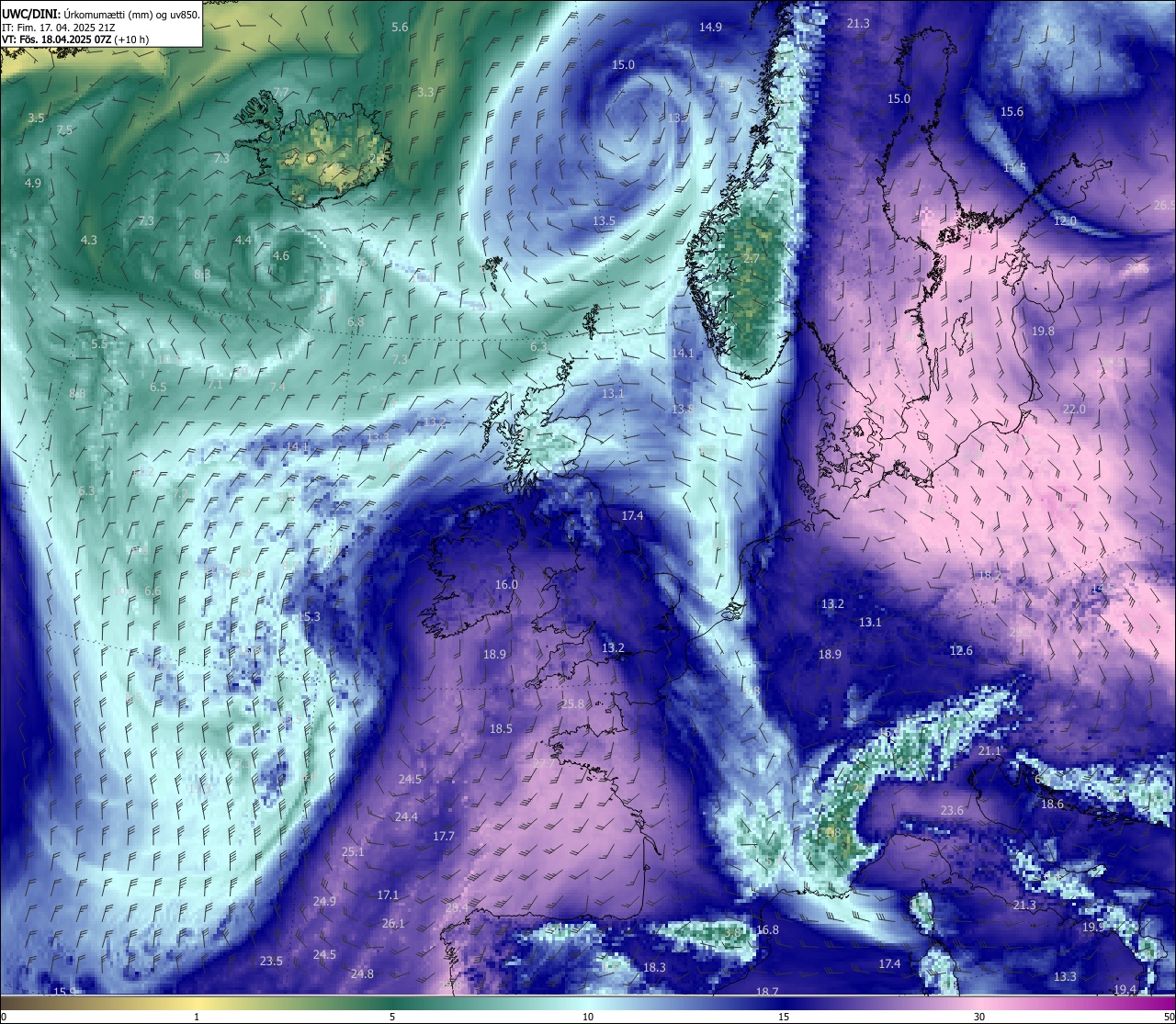This screenshot has height=1024, width=1176.
Task: Click the value 21.1 east of the Alps
Action: click(x=989, y=751)
